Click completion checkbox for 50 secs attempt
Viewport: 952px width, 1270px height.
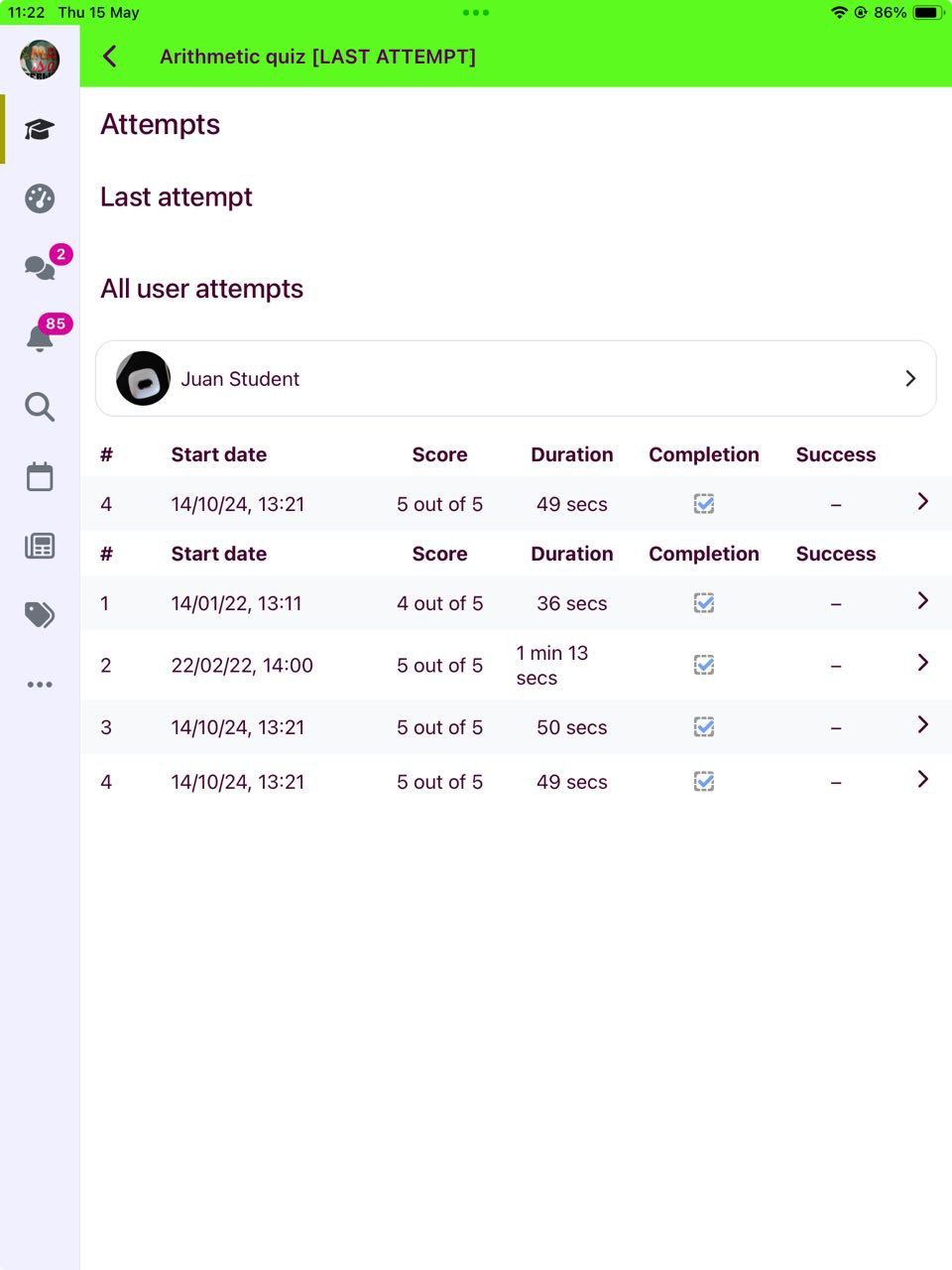click(704, 727)
